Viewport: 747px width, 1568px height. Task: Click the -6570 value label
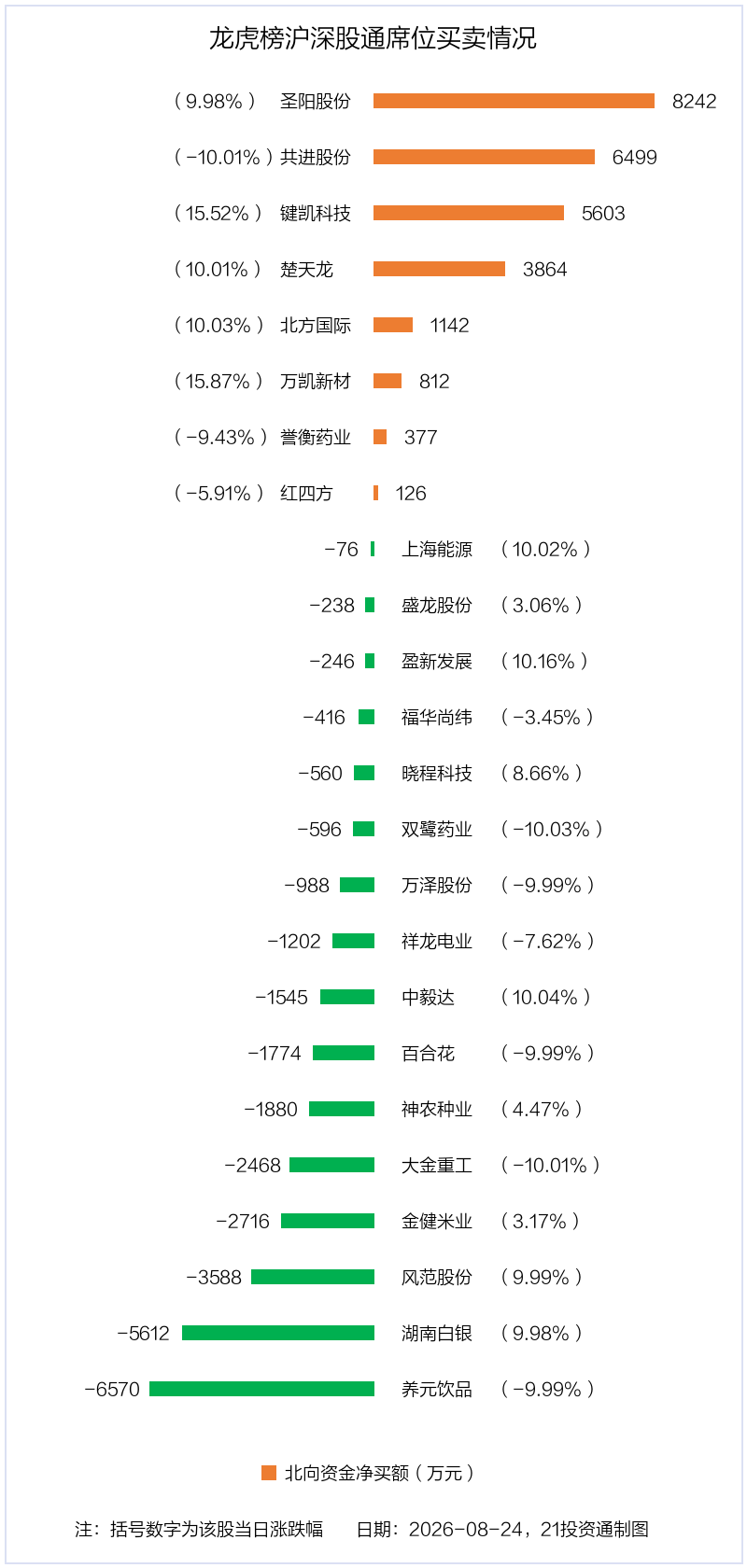coord(112,1389)
